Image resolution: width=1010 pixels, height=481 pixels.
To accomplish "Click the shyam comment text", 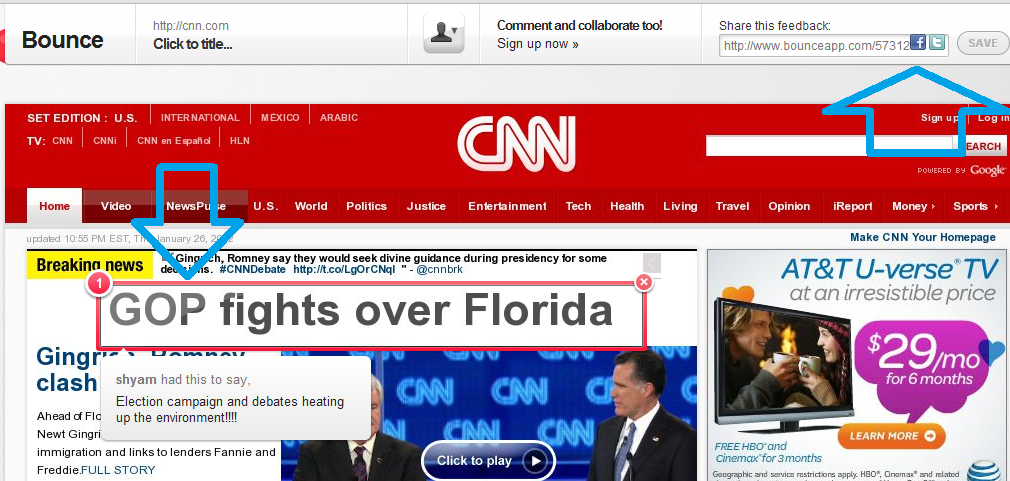I will point(230,410).
